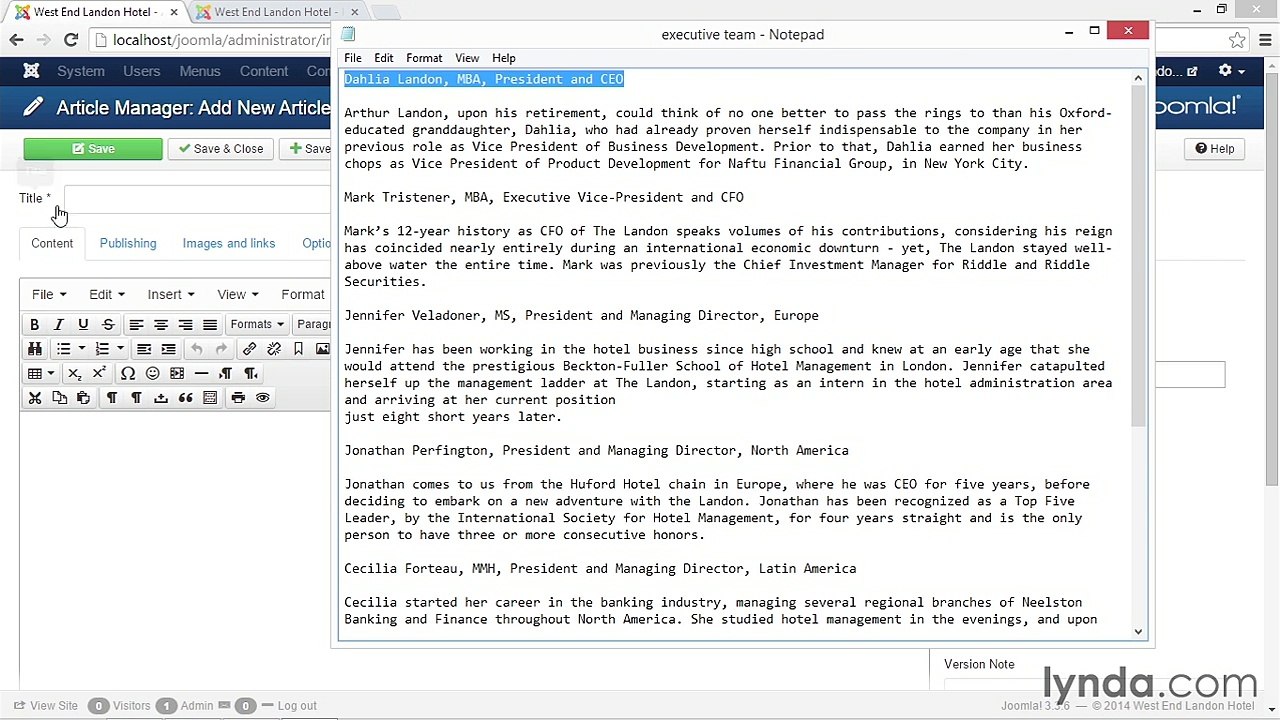
Task: Open the editor Insert menu dropdown
Action: (171, 294)
